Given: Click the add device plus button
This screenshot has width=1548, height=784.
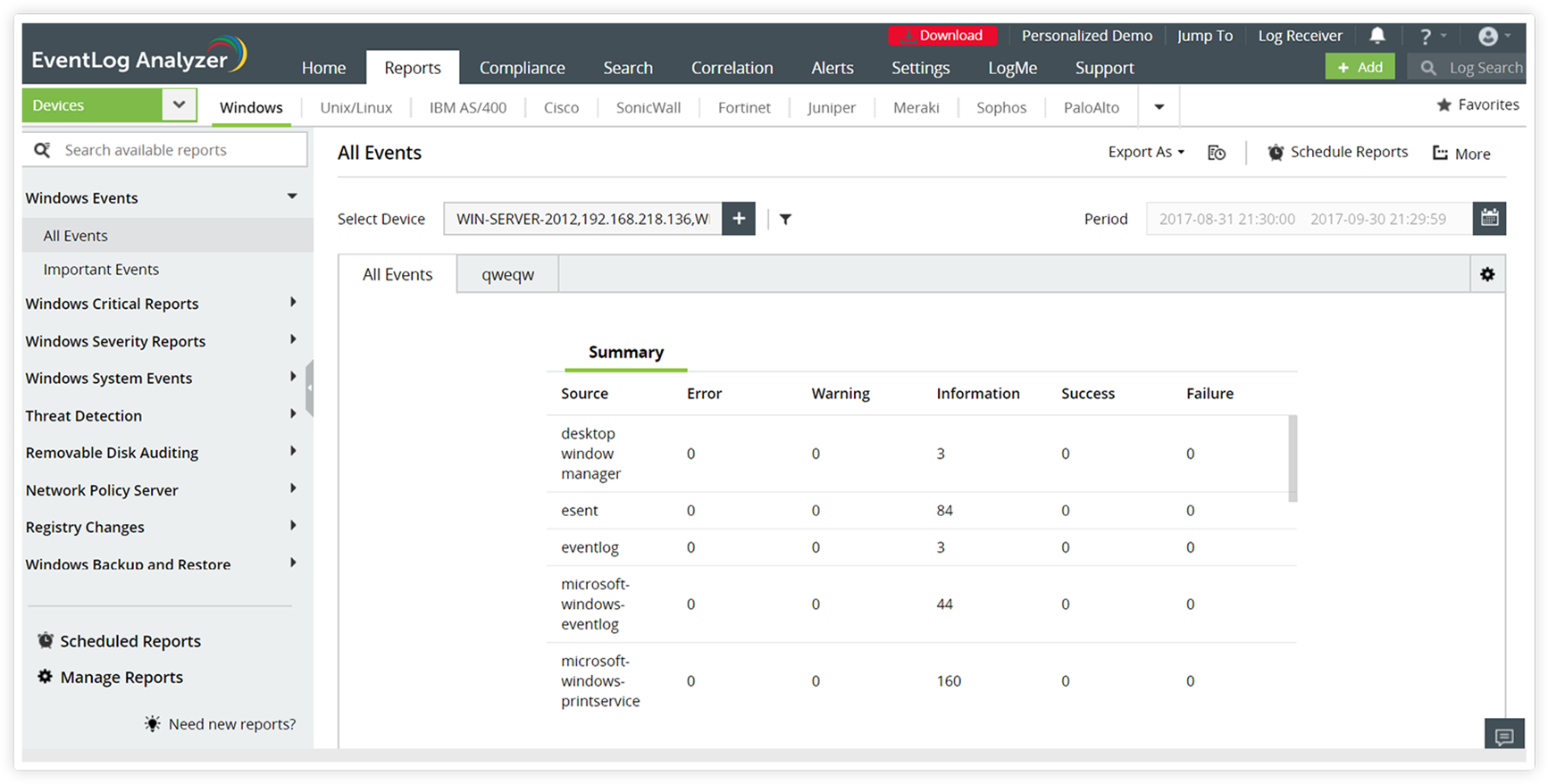Looking at the screenshot, I should tap(739, 219).
